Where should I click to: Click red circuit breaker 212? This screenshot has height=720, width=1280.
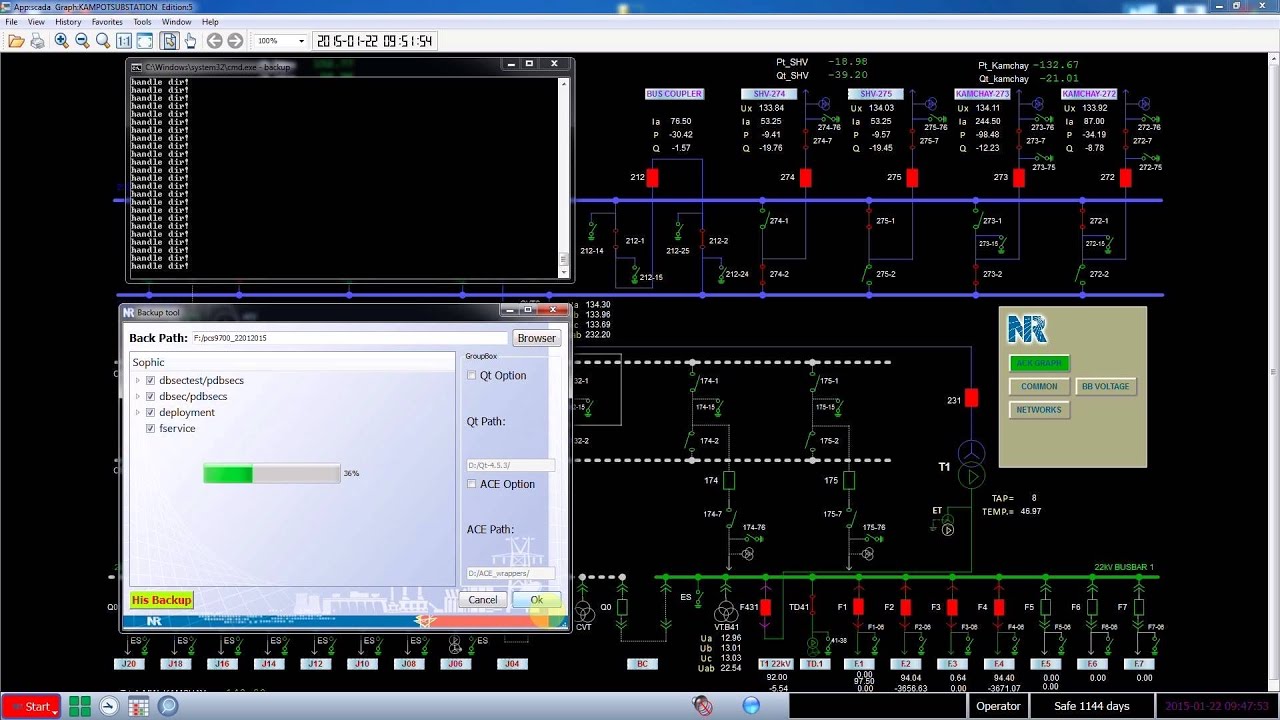tap(652, 178)
